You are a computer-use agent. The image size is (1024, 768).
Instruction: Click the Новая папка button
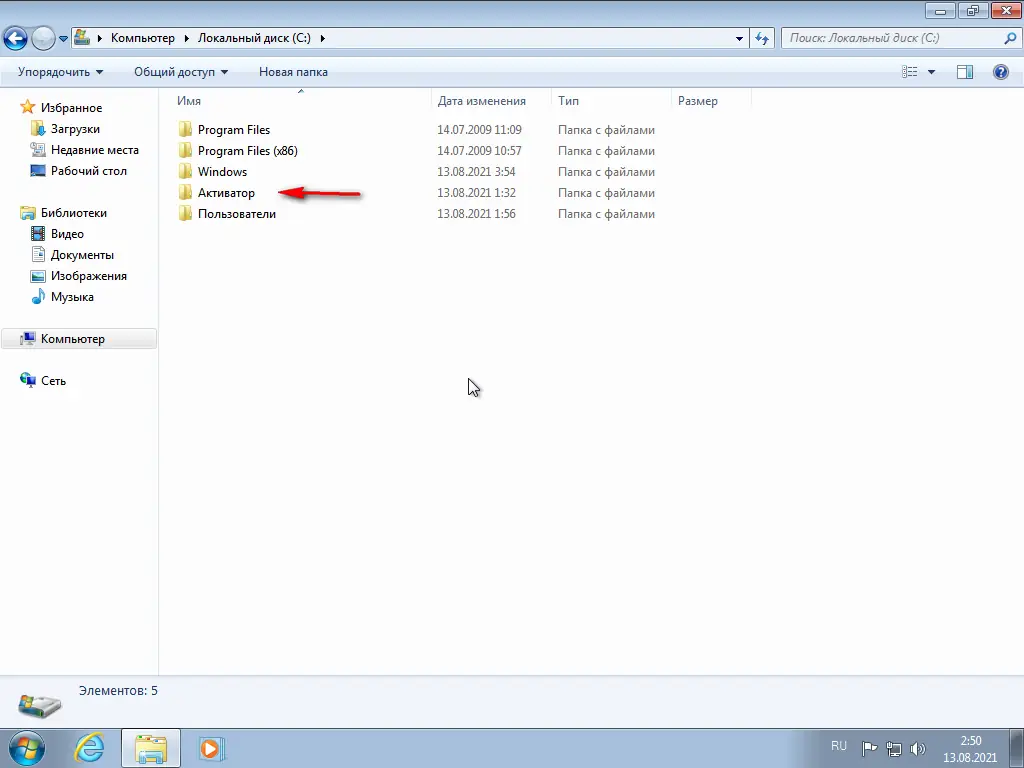click(x=292, y=72)
